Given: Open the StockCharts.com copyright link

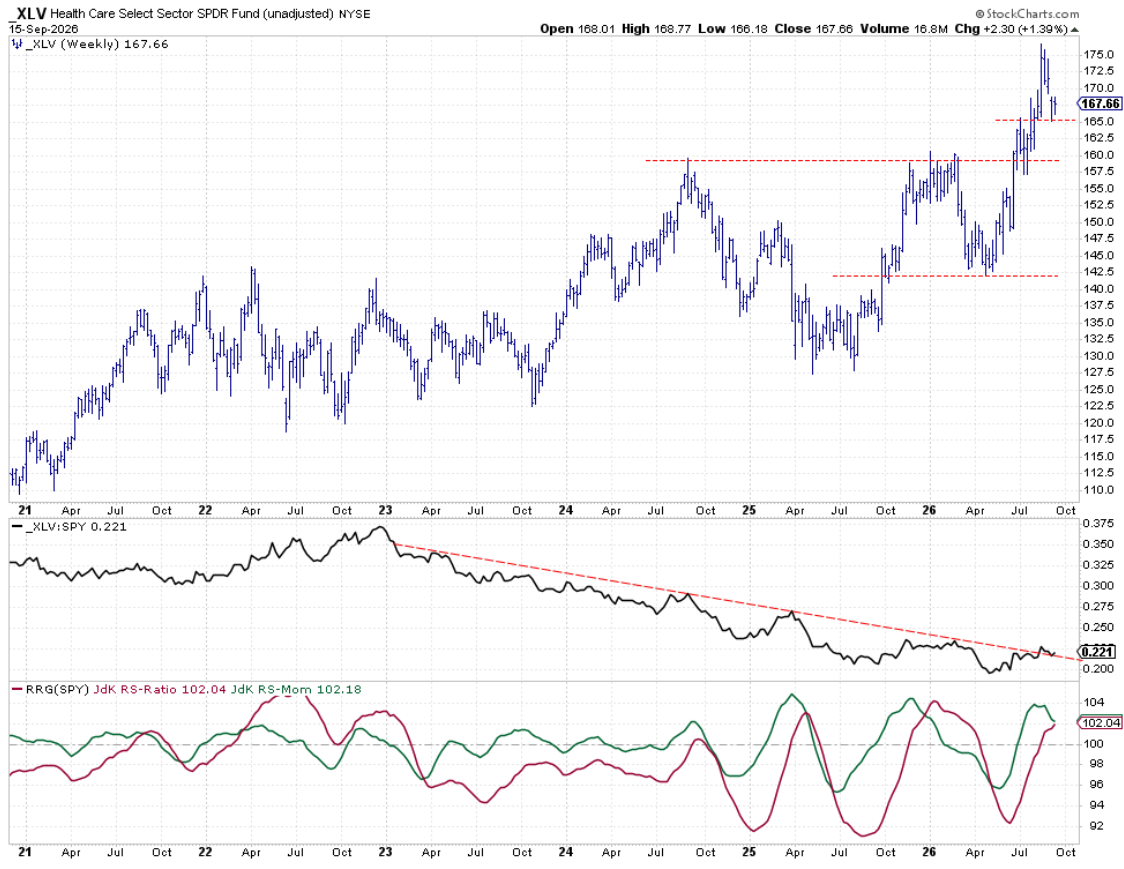Looking at the screenshot, I should (1027, 14).
